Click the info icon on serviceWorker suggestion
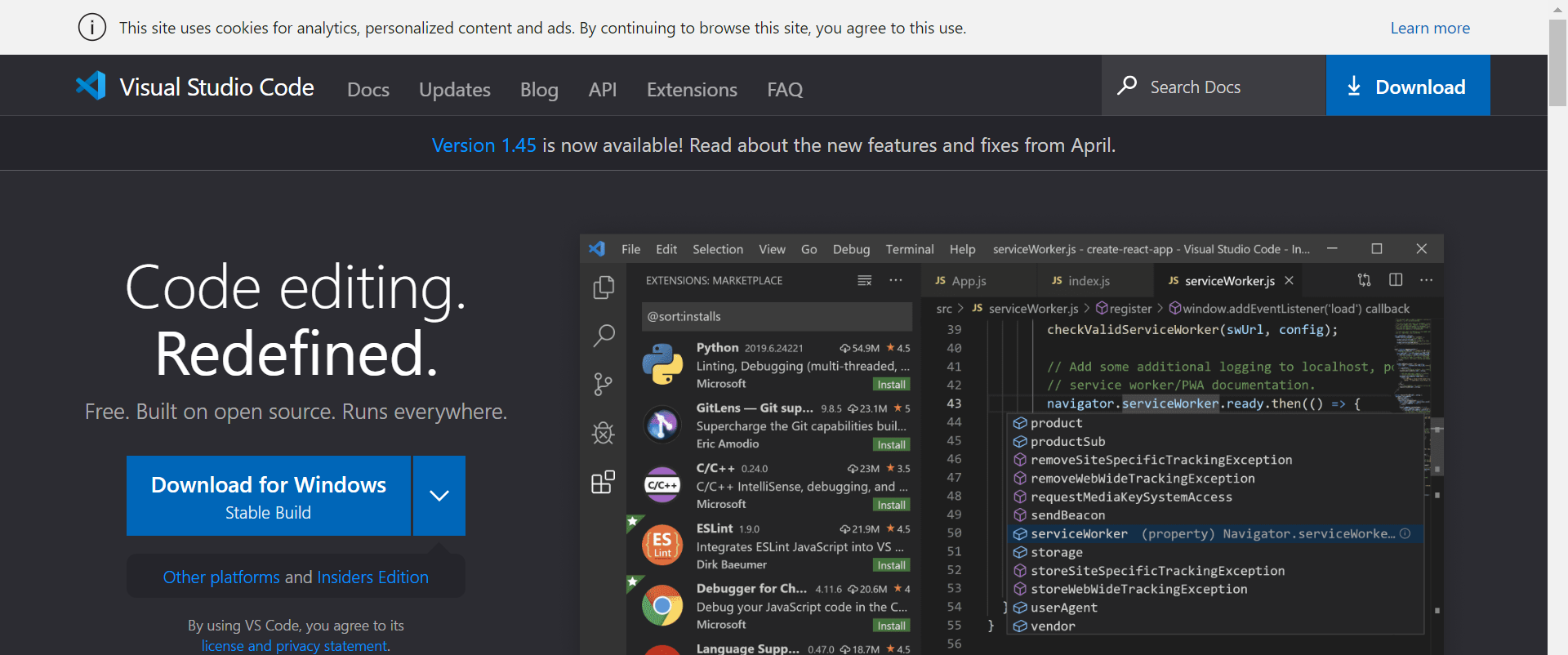This screenshot has width=1568, height=655. (x=1405, y=533)
